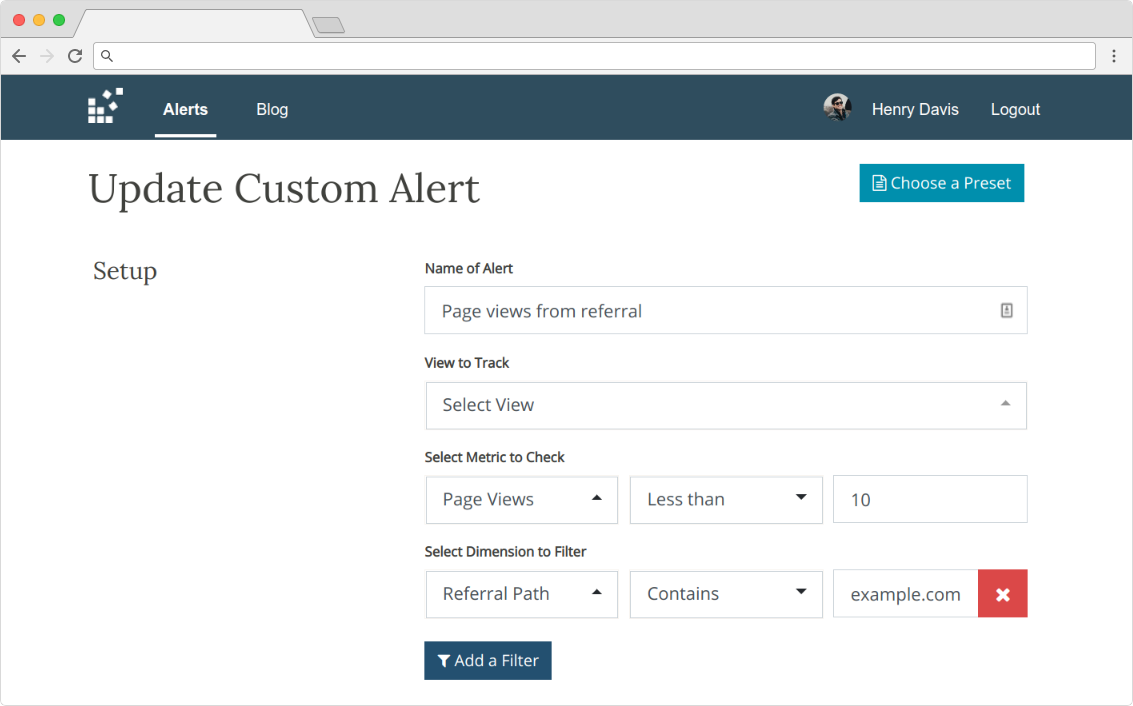This screenshot has width=1133, height=706.
Task: Click the Name of Alert label
Action: pos(468,269)
